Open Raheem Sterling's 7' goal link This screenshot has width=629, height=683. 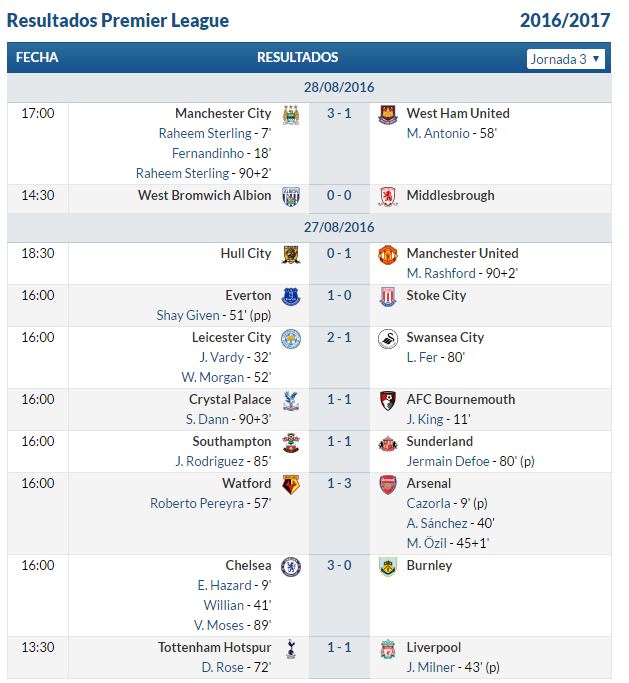click(205, 133)
